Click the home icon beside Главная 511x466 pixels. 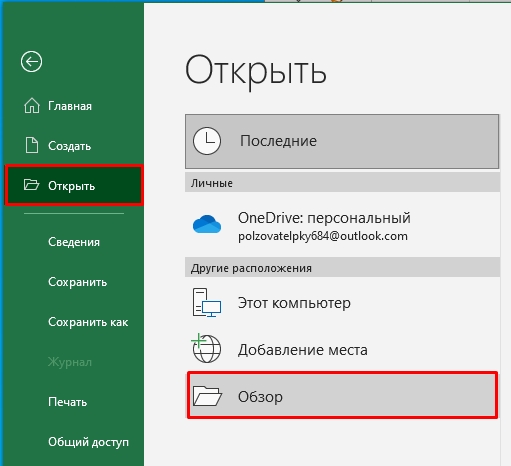(x=32, y=106)
